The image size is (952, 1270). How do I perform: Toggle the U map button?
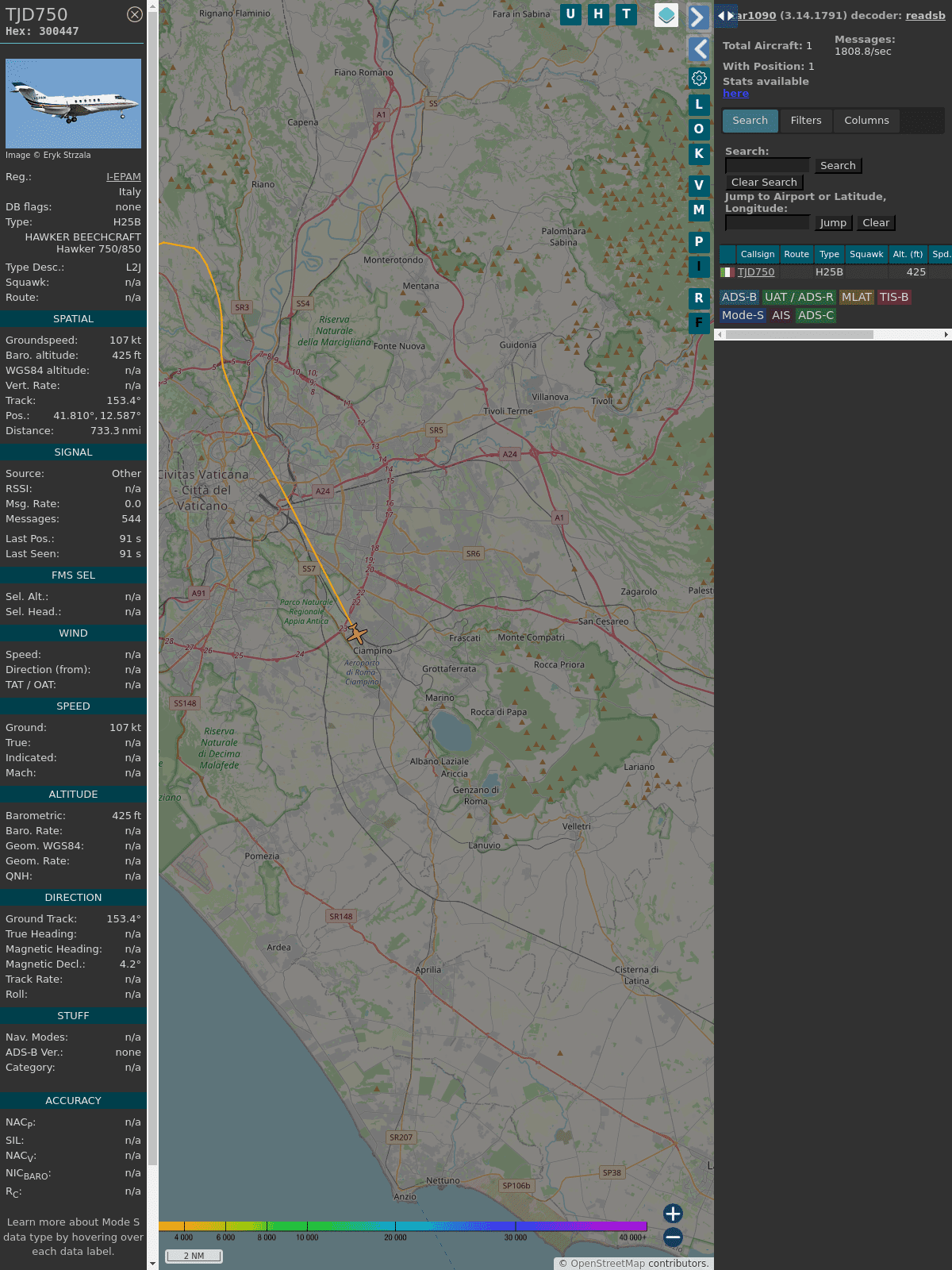click(570, 14)
